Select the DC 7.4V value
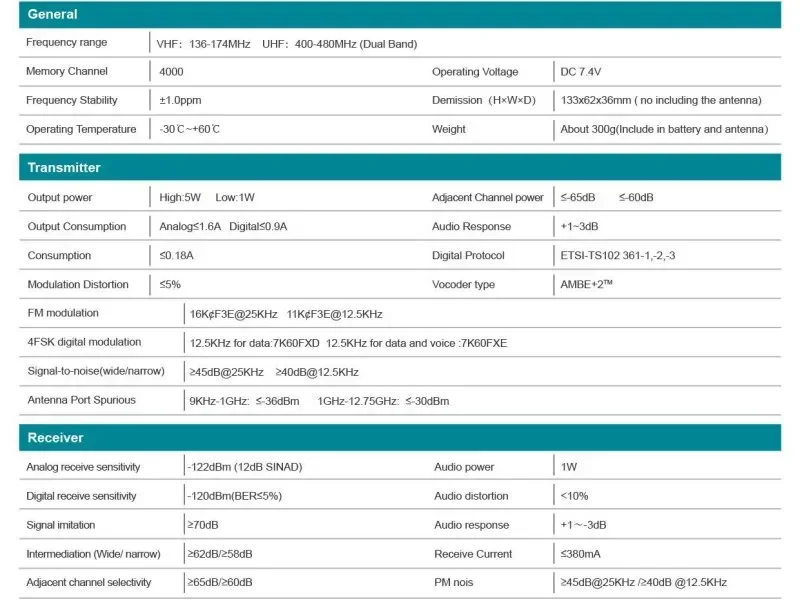Viewport: 800px width, 600px height. tap(581, 72)
